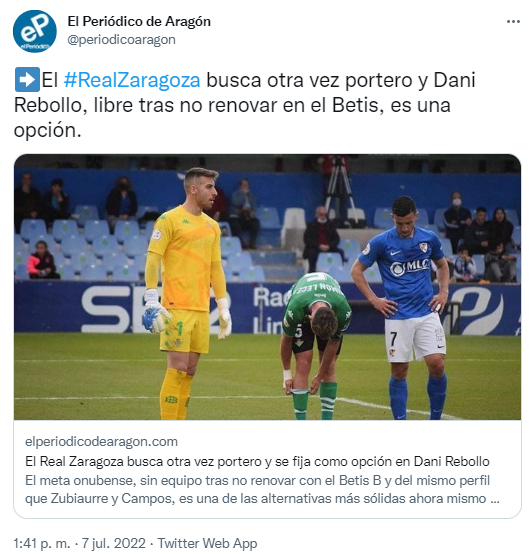The height and width of the screenshot is (554, 530).
Task: Click the word 'opción.' in tweet text
Action: [47, 130]
